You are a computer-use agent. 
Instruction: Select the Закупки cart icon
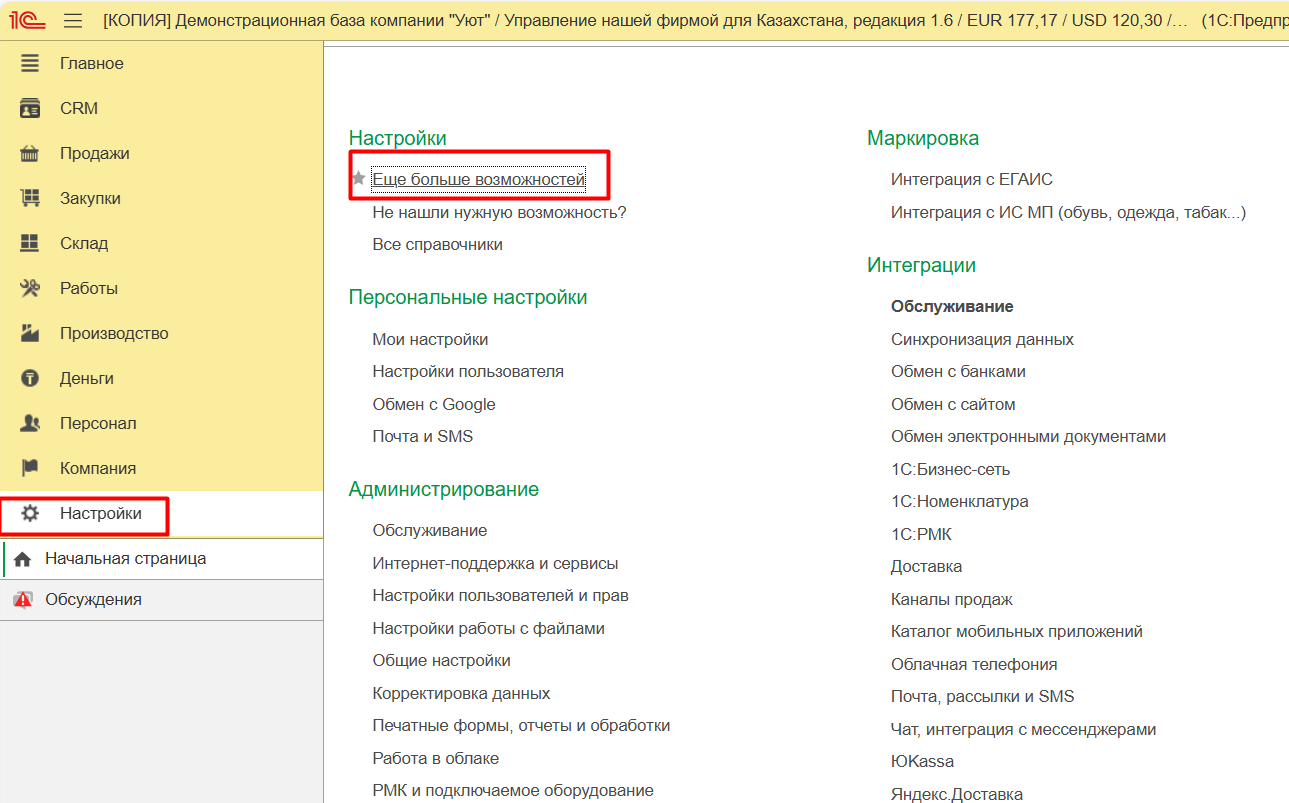[x=30, y=198]
